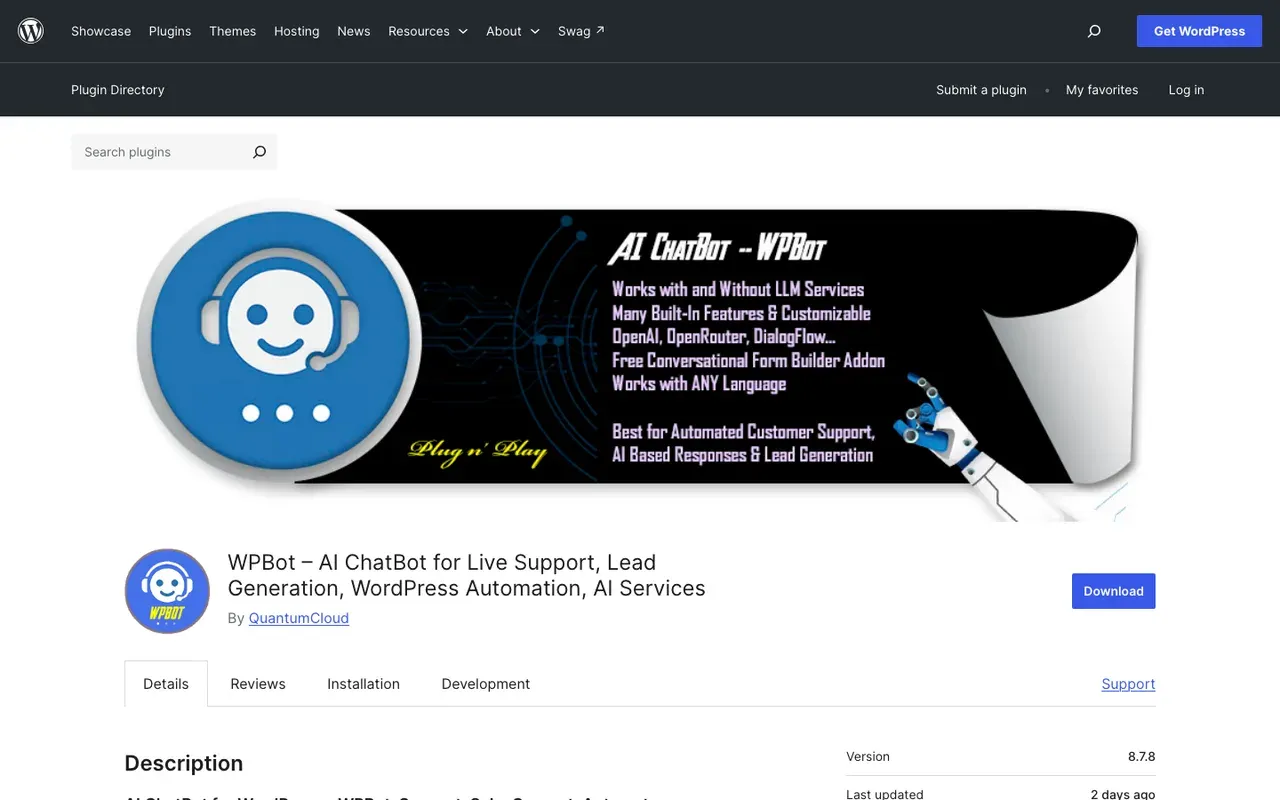Open the Support link

(1128, 684)
